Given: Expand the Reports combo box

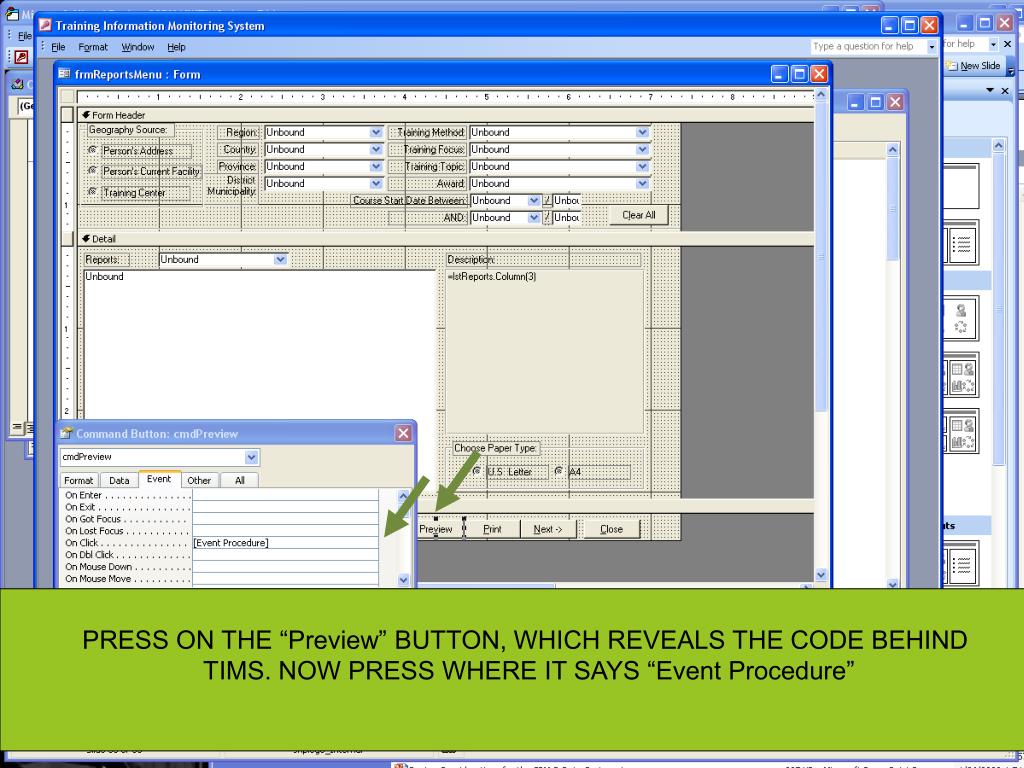Looking at the screenshot, I should coord(280,259).
